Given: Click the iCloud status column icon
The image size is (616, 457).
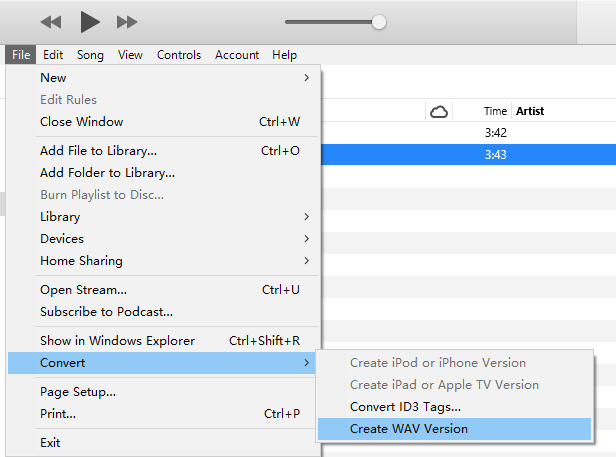Looking at the screenshot, I should [438, 111].
